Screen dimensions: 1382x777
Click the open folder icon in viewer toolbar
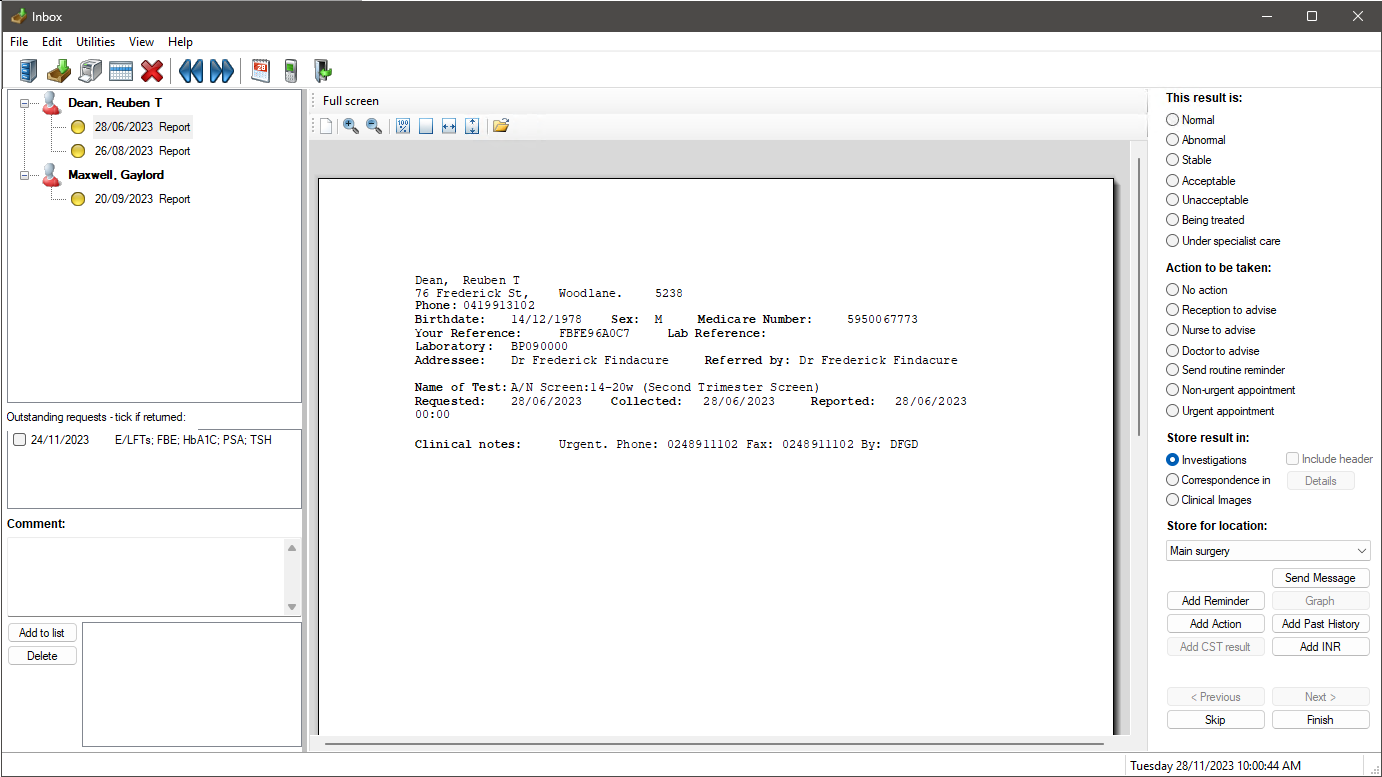coord(501,126)
